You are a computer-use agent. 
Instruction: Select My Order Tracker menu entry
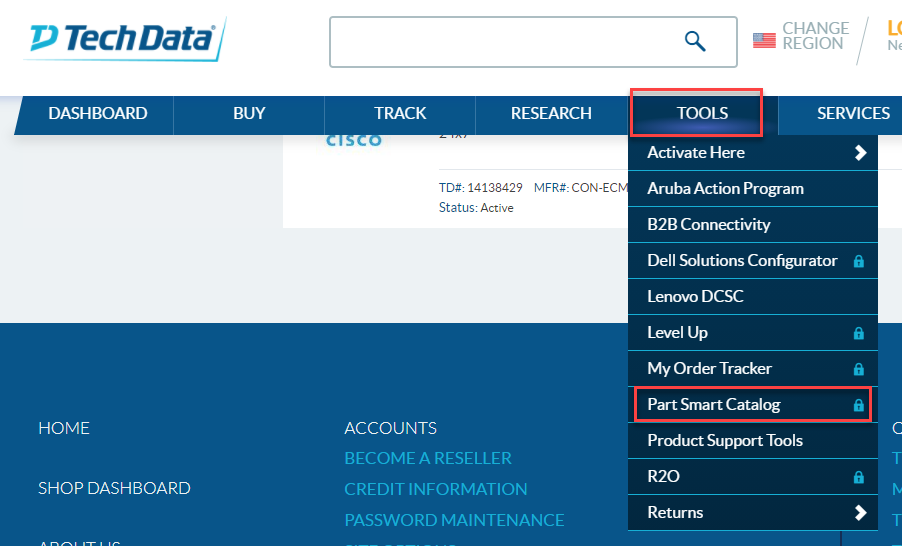(752, 368)
